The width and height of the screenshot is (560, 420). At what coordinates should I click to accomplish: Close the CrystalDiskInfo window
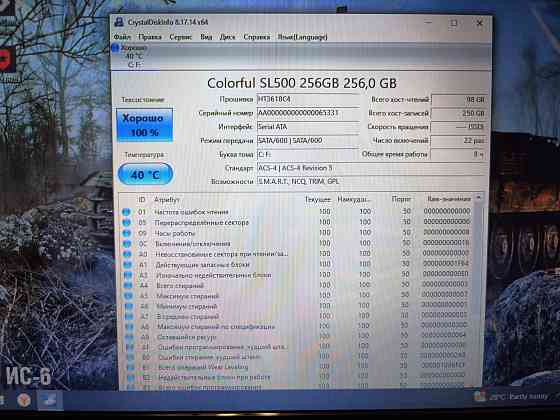click(x=479, y=23)
